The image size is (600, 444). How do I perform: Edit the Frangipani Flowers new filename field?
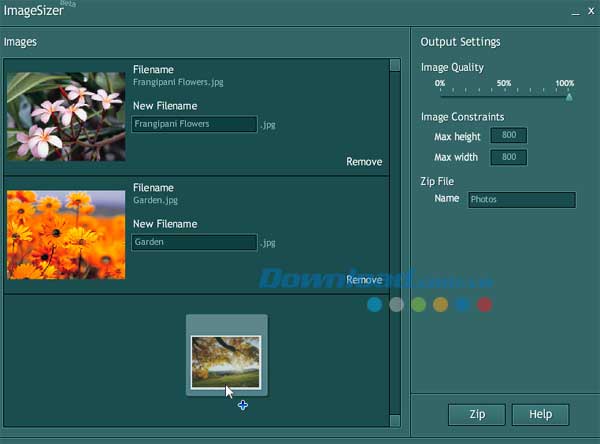coord(194,124)
